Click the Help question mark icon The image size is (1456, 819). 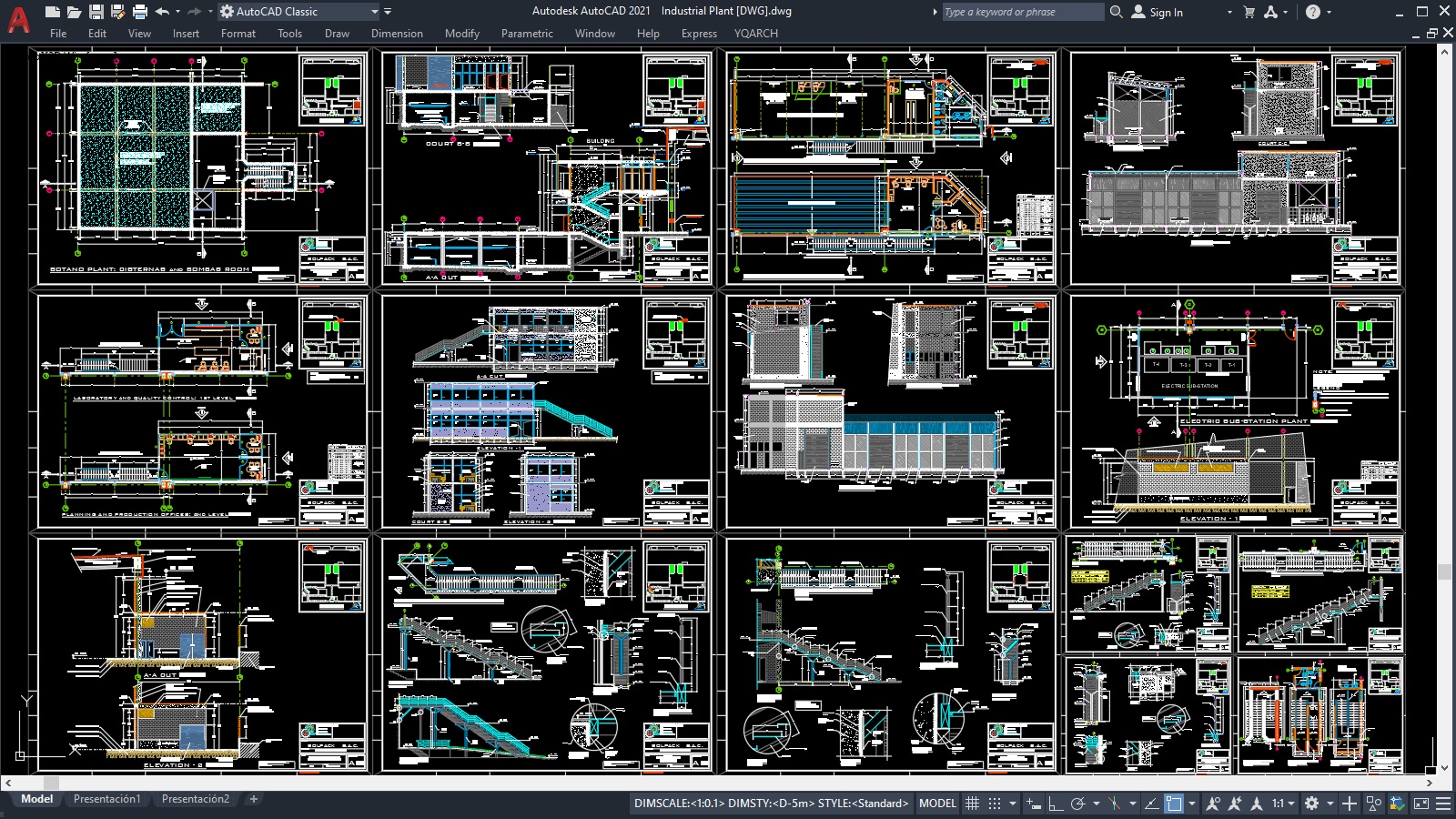1312,12
